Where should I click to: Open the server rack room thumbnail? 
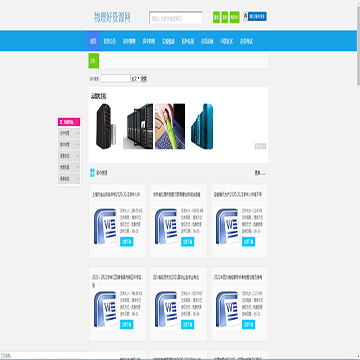click(x=138, y=126)
